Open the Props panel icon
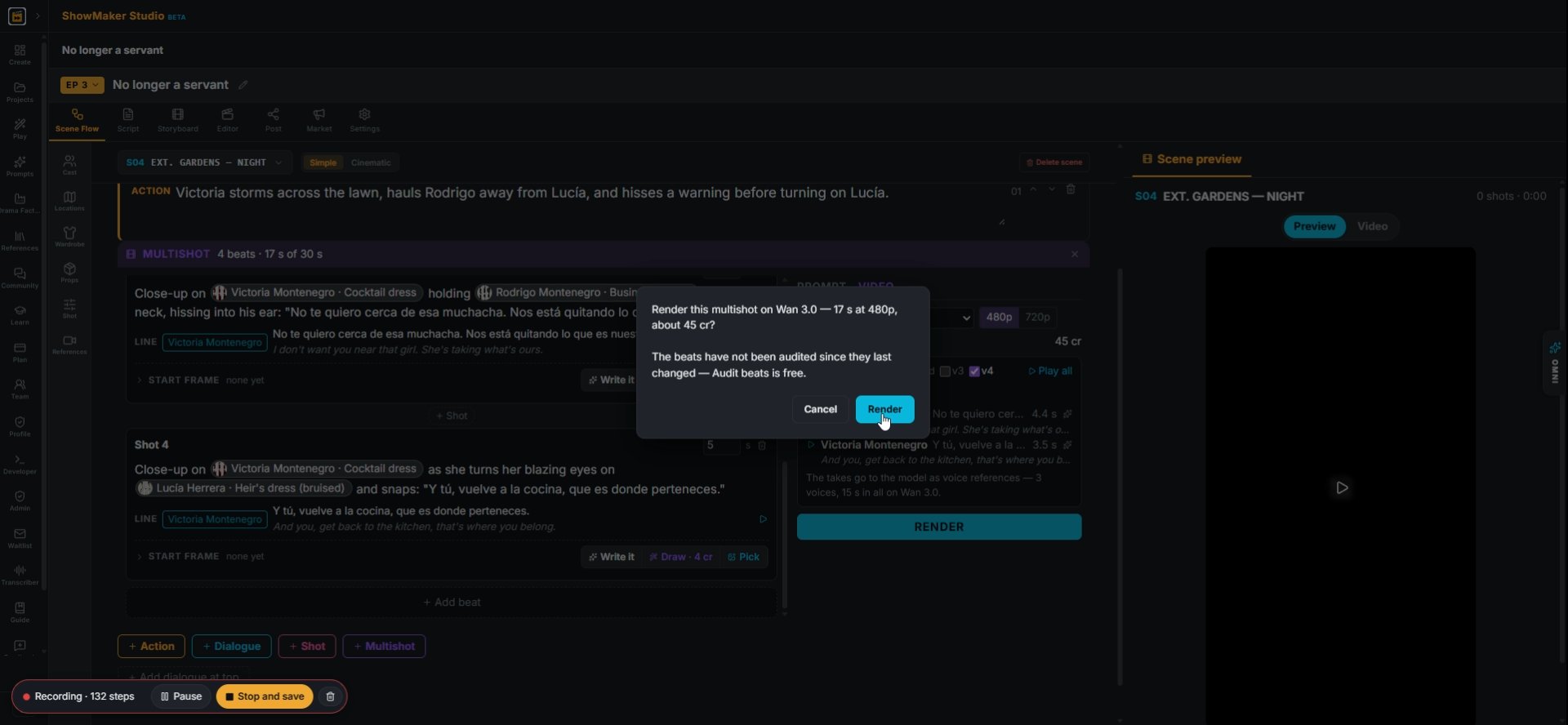 point(69,273)
